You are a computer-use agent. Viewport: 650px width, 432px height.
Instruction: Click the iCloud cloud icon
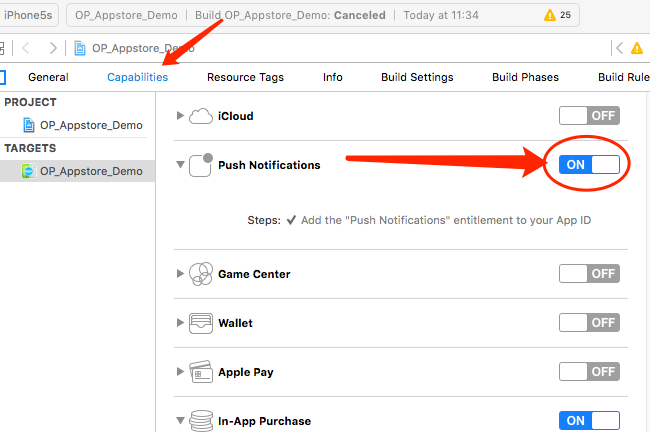point(201,116)
